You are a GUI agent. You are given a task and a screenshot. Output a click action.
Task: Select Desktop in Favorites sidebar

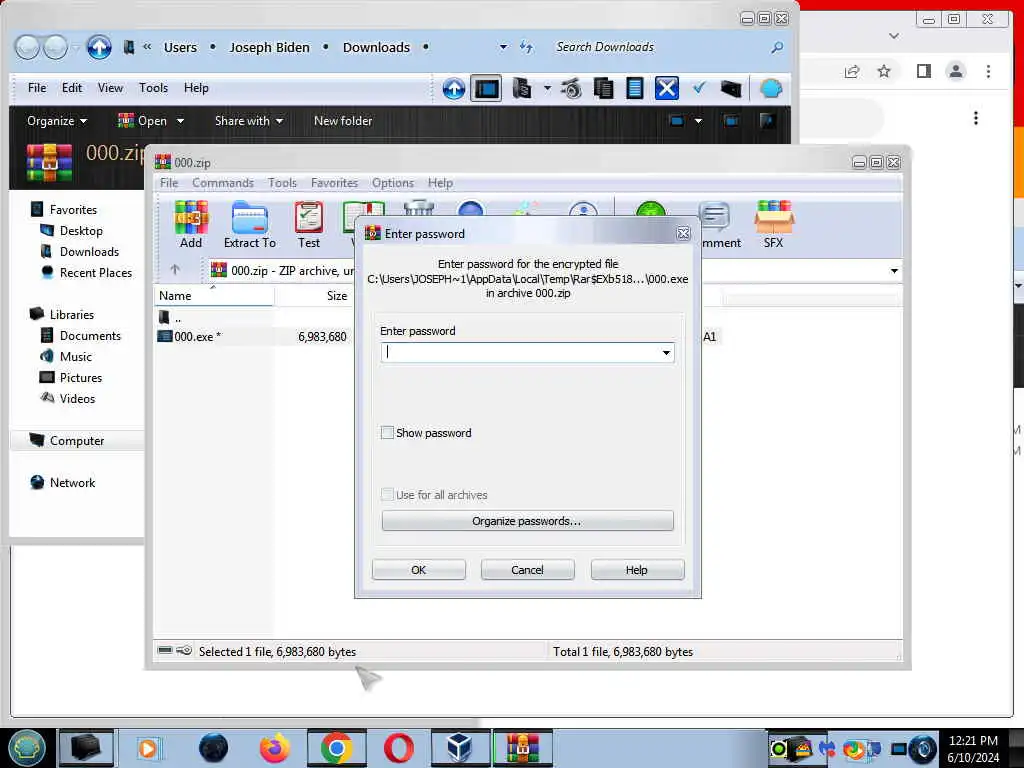pyautogui.click(x=81, y=231)
